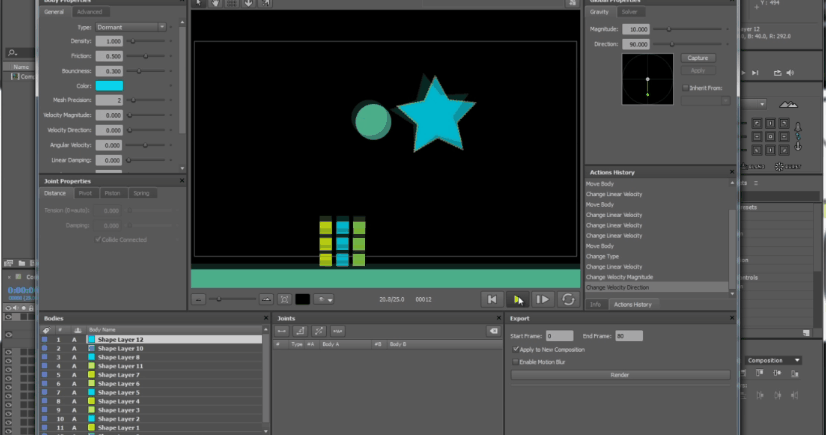826x435 pixels.
Task: Click the center anchor alignment icon
Action: tap(770, 136)
